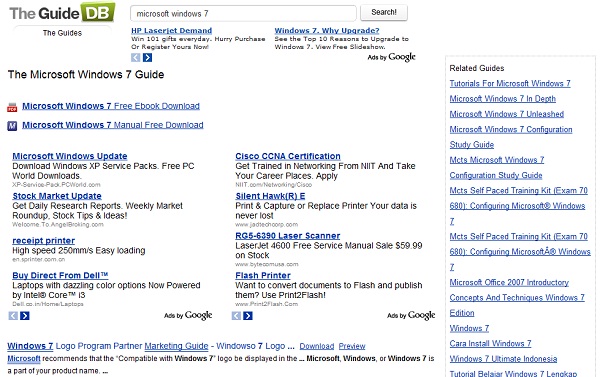
Task: Go to previous ad under top search bar
Action: click(x=135, y=57)
